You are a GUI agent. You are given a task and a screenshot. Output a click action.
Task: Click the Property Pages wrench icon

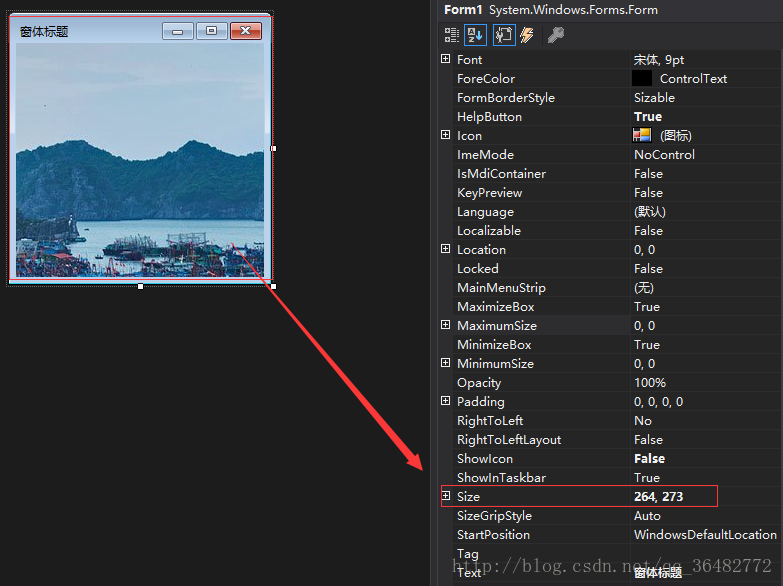click(556, 35)
